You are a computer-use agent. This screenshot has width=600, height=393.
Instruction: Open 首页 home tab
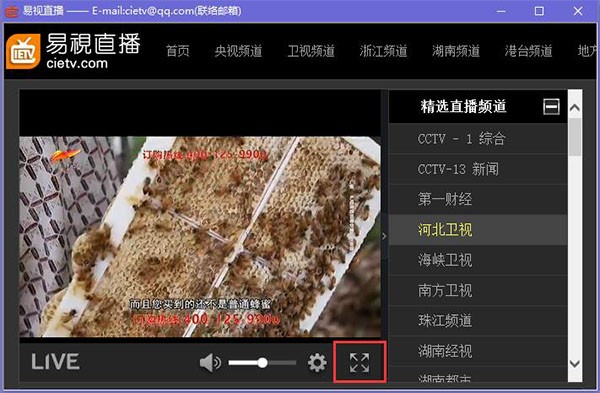(x=178, y=51)
